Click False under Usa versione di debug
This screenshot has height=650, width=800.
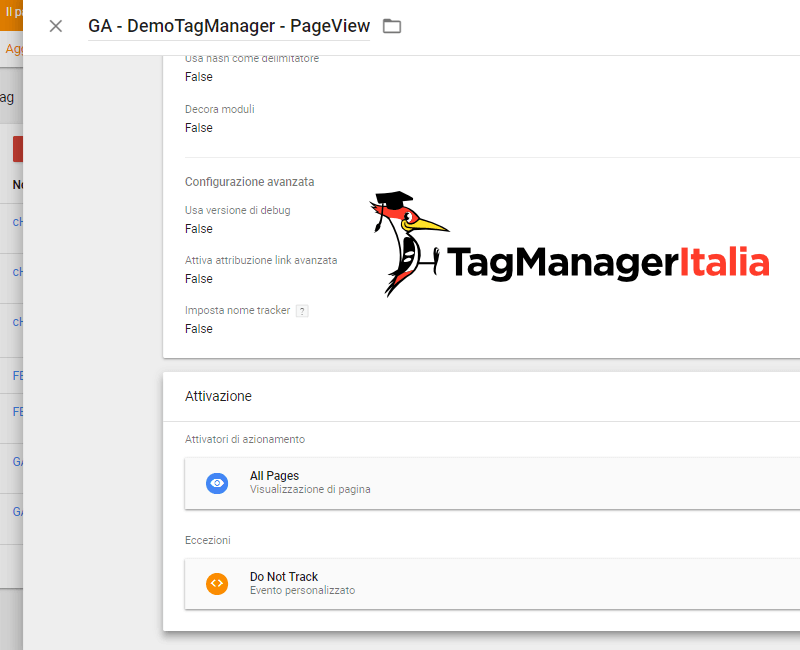point(198,229)
